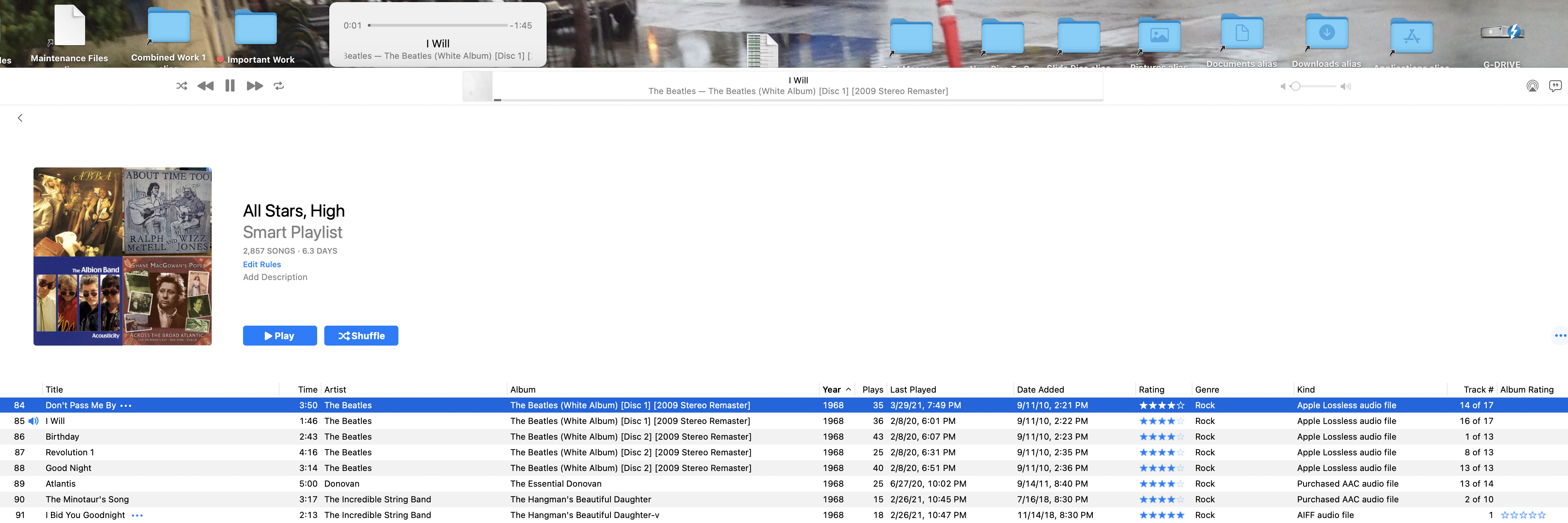The width and height of the screenshot is (1568, 523).
Task: Pause the currently playing song
Action: click(x=229, y=86)
